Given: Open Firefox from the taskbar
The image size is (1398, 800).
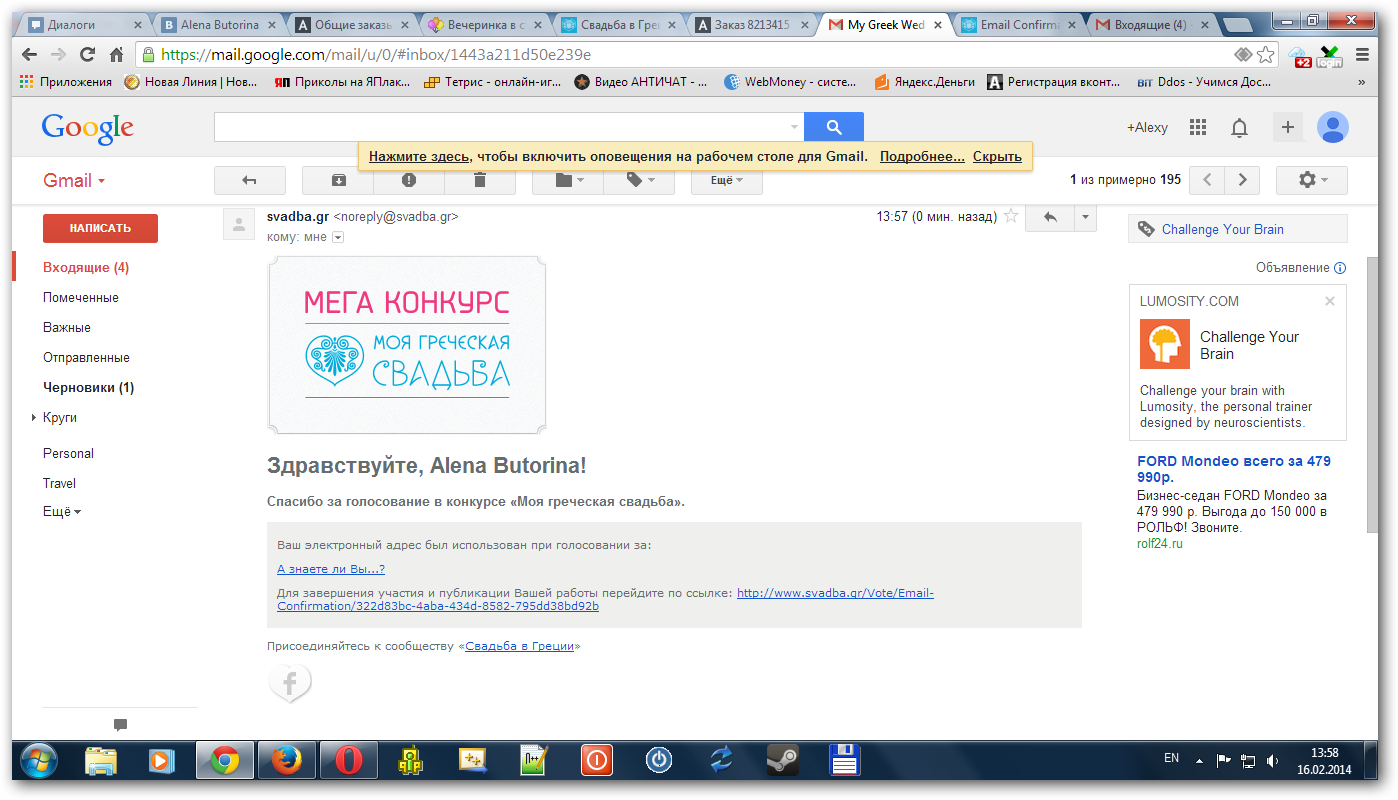Looking at the screenshot, I should point(287,761).
